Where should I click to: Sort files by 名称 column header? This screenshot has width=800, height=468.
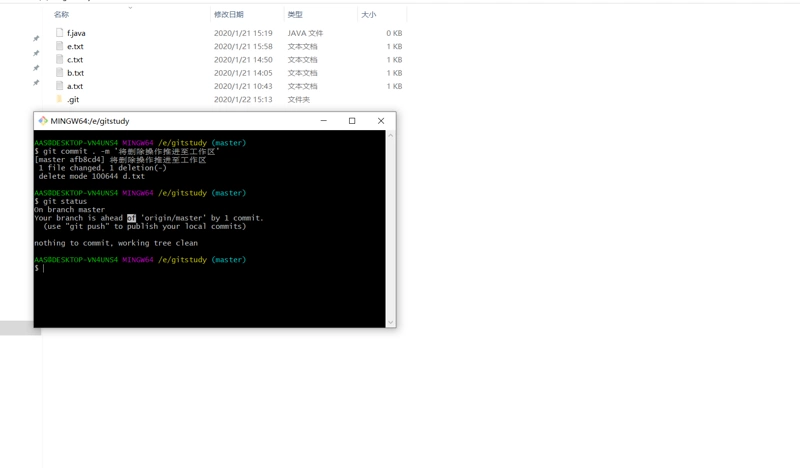tap(61, 14)
